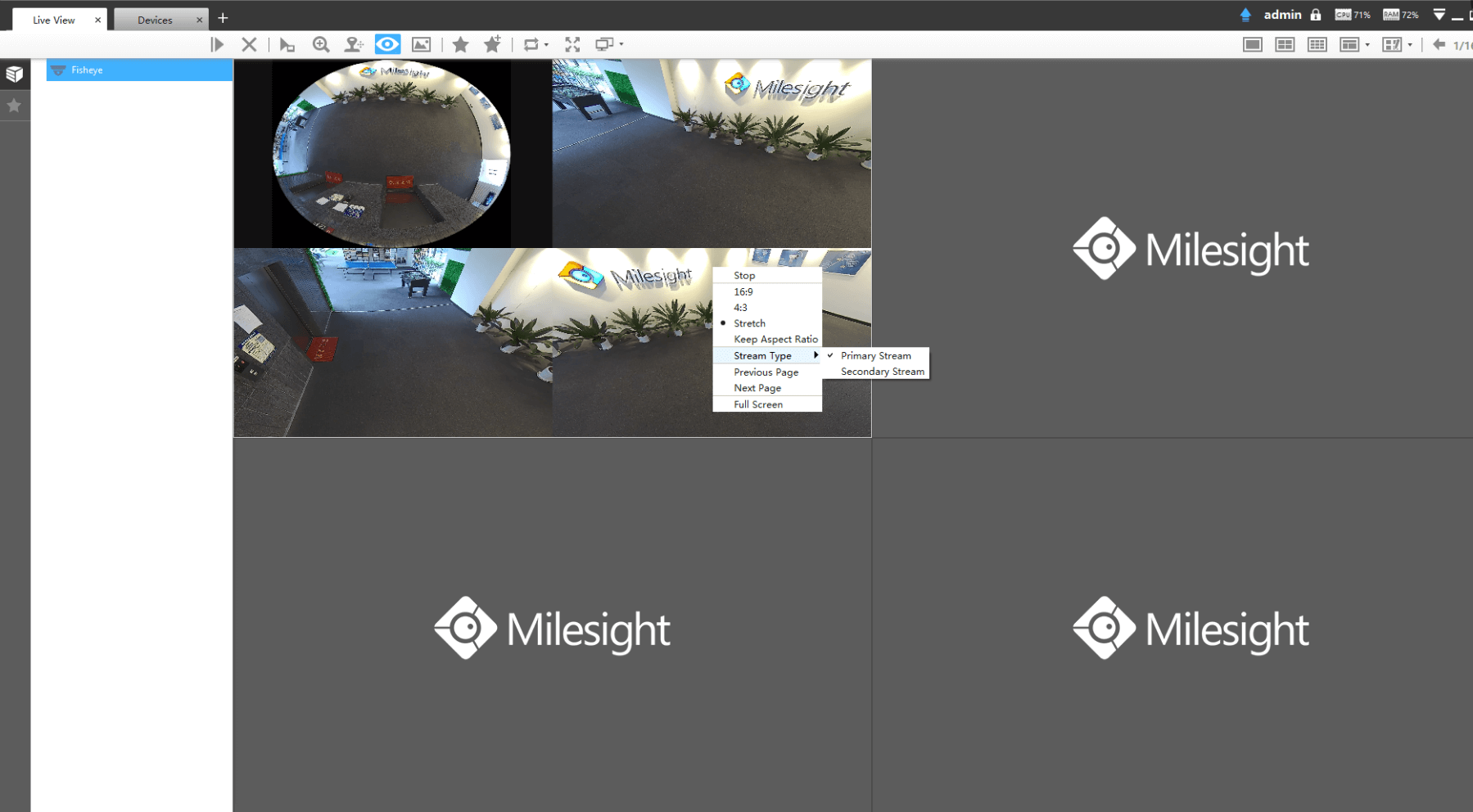This screenshot has height=812, width=1473.
Task: Switch to the Live View tab
Action: pos(53,20)
